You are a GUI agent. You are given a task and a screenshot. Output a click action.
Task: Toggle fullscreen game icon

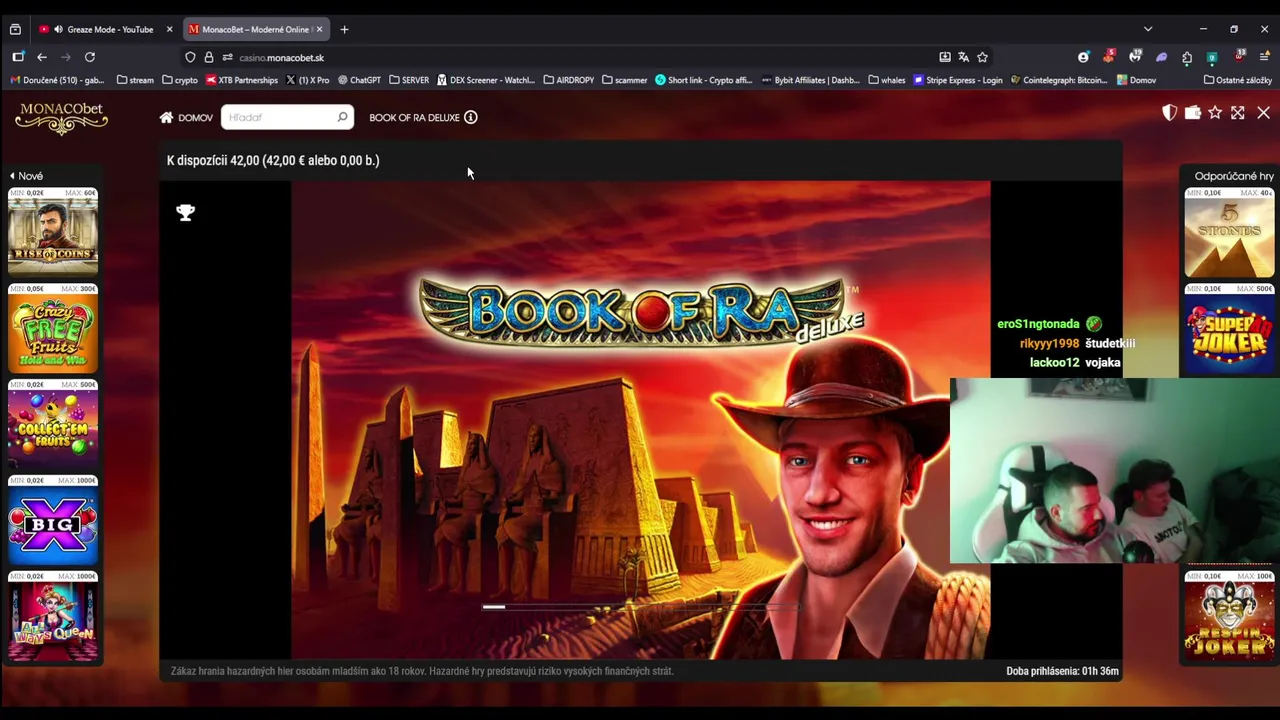click(1238, 113)
